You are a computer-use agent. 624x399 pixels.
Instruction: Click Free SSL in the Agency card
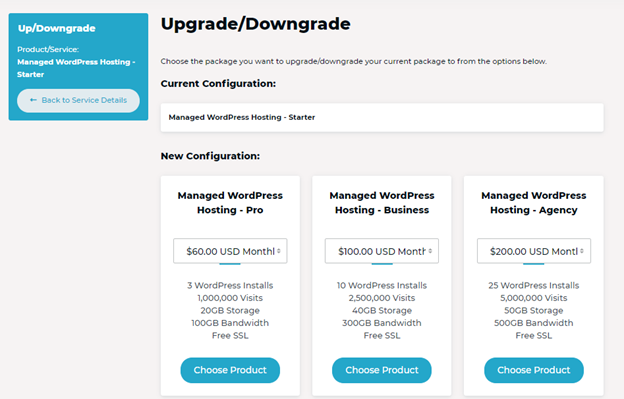[x=534, y=335]
